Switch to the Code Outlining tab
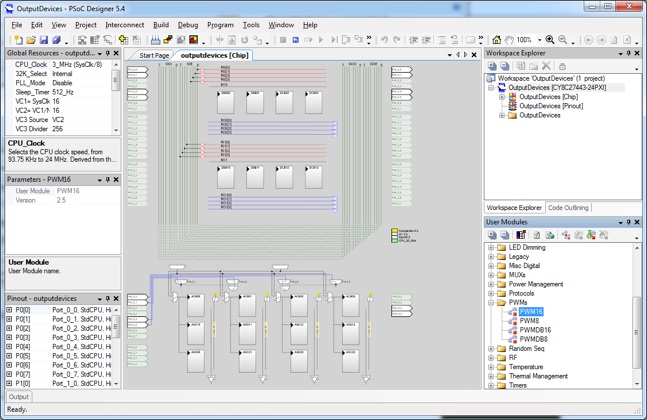 [568, 208]
